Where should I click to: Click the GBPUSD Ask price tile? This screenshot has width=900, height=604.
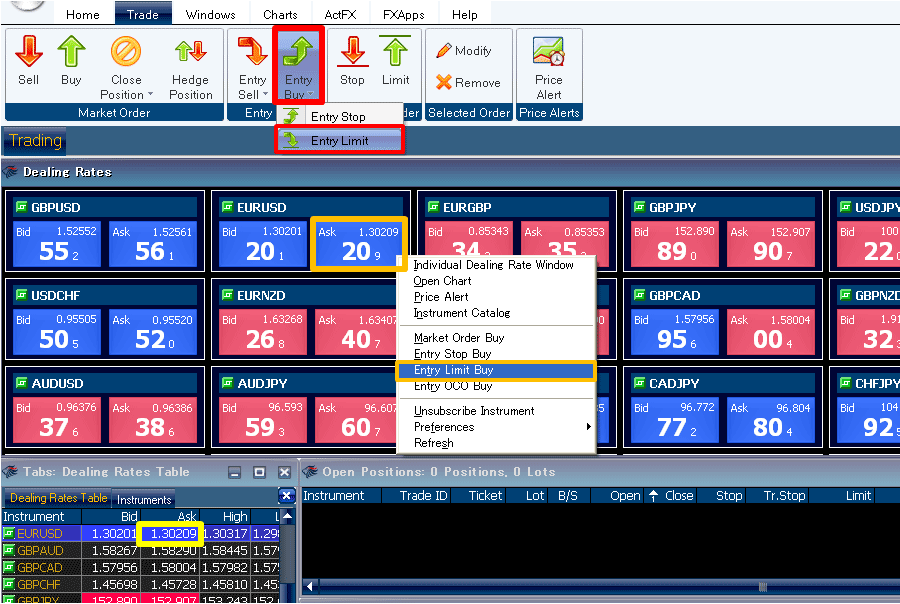[x=153, y=244]
